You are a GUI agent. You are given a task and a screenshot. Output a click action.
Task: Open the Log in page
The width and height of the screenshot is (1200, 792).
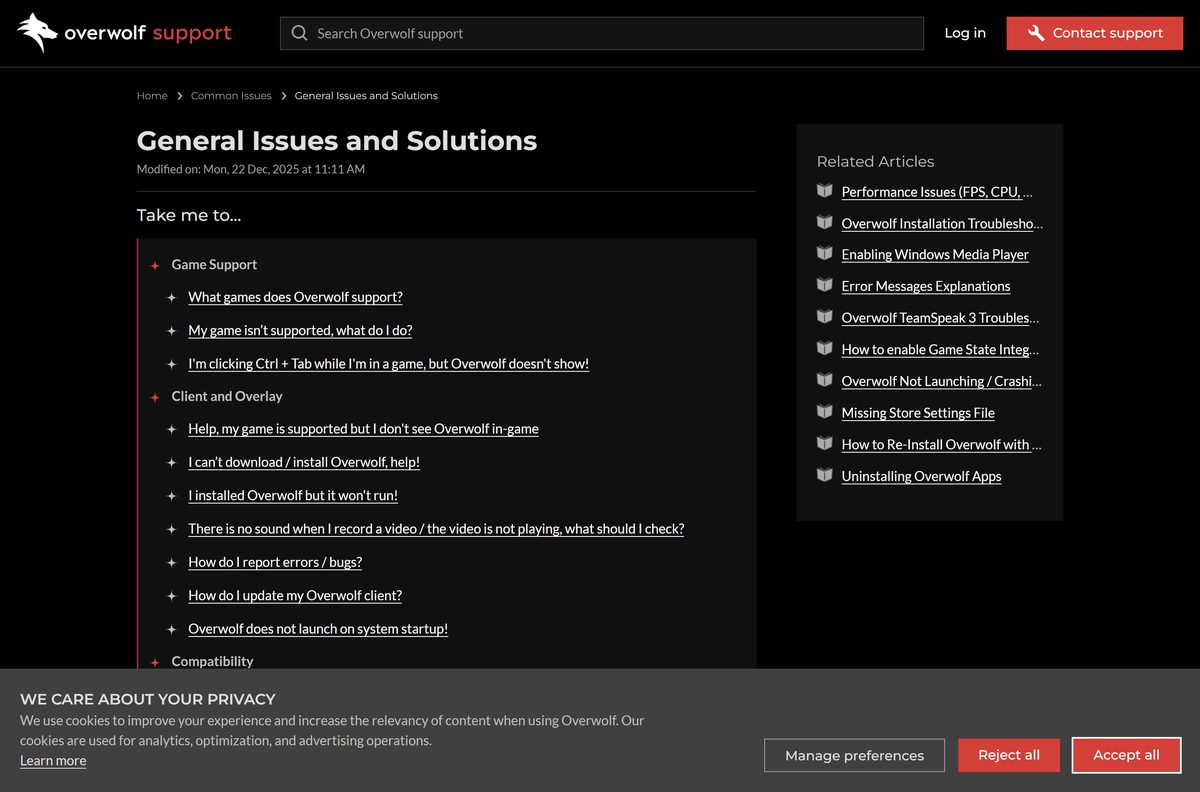point(965,33)
